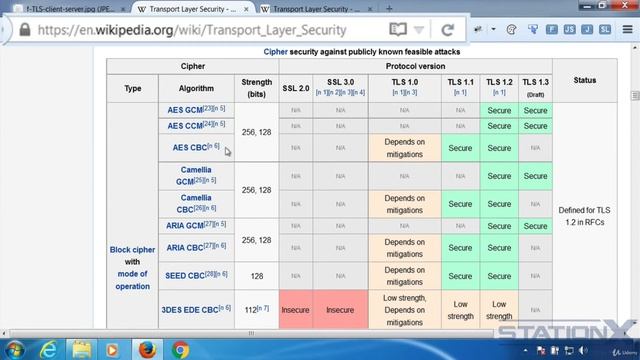This screenshot has width=640, height=360.
Task: Click the Secure cell for AES GCM under TLS 1.2
Action: [499, 110]
